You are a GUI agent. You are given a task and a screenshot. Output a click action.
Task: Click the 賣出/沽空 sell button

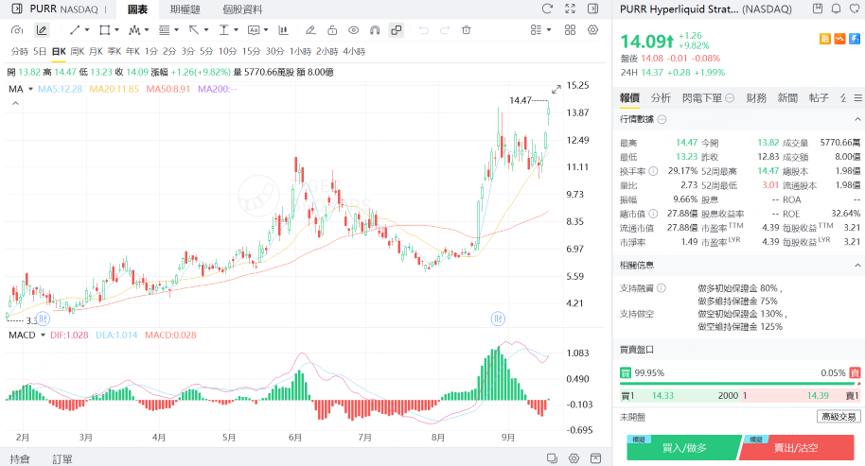797,447
